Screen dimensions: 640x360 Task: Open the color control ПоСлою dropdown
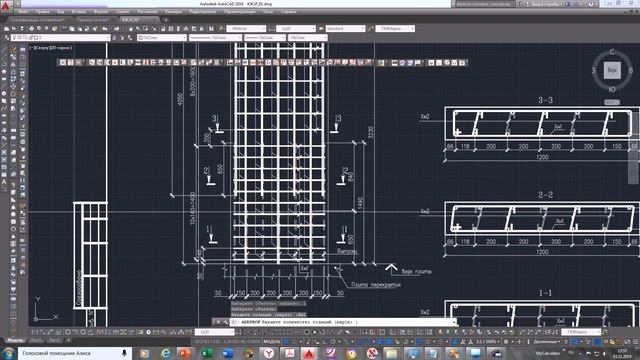click(x=162, y=38)
